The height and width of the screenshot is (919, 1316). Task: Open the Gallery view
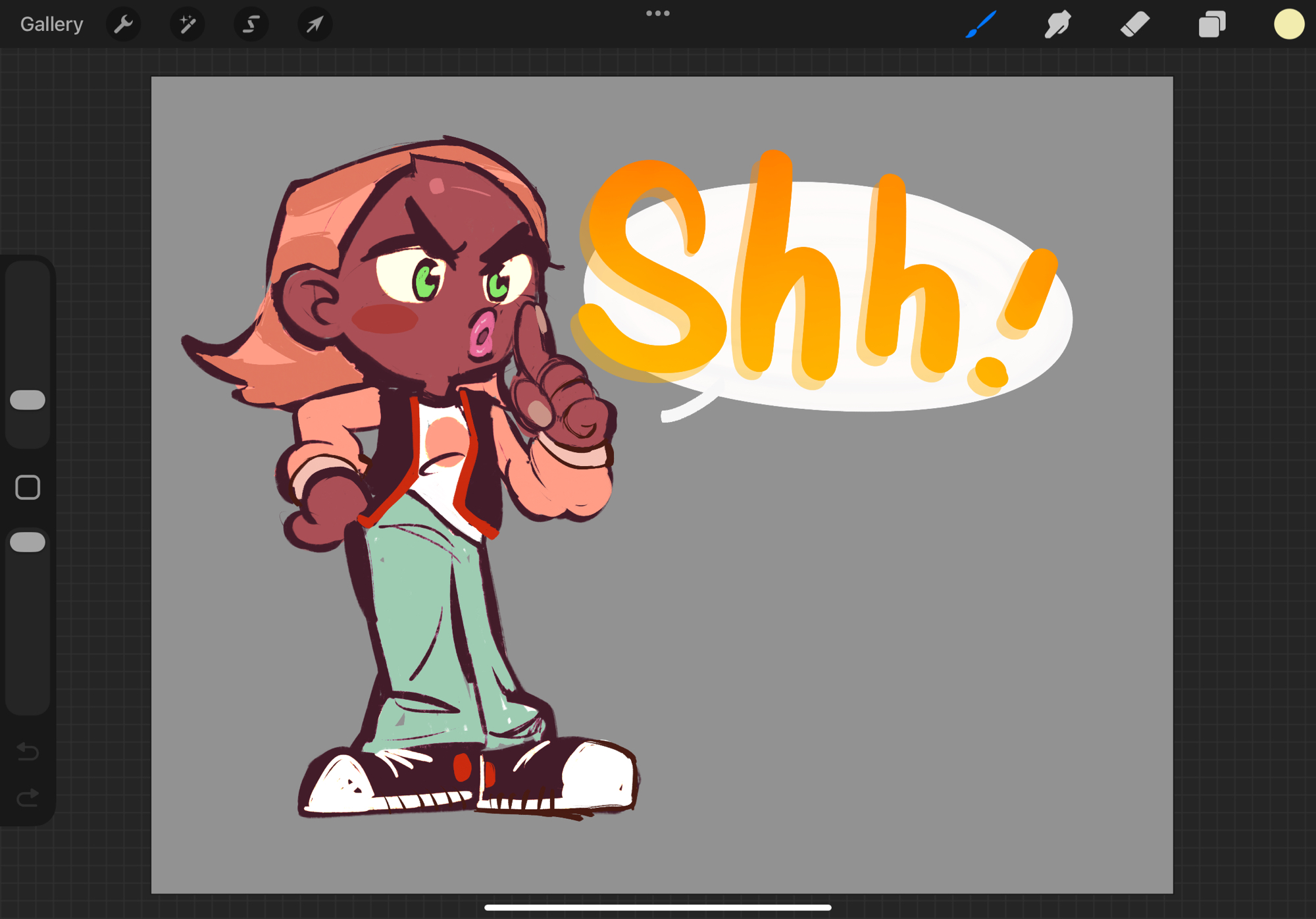point(51,24)
